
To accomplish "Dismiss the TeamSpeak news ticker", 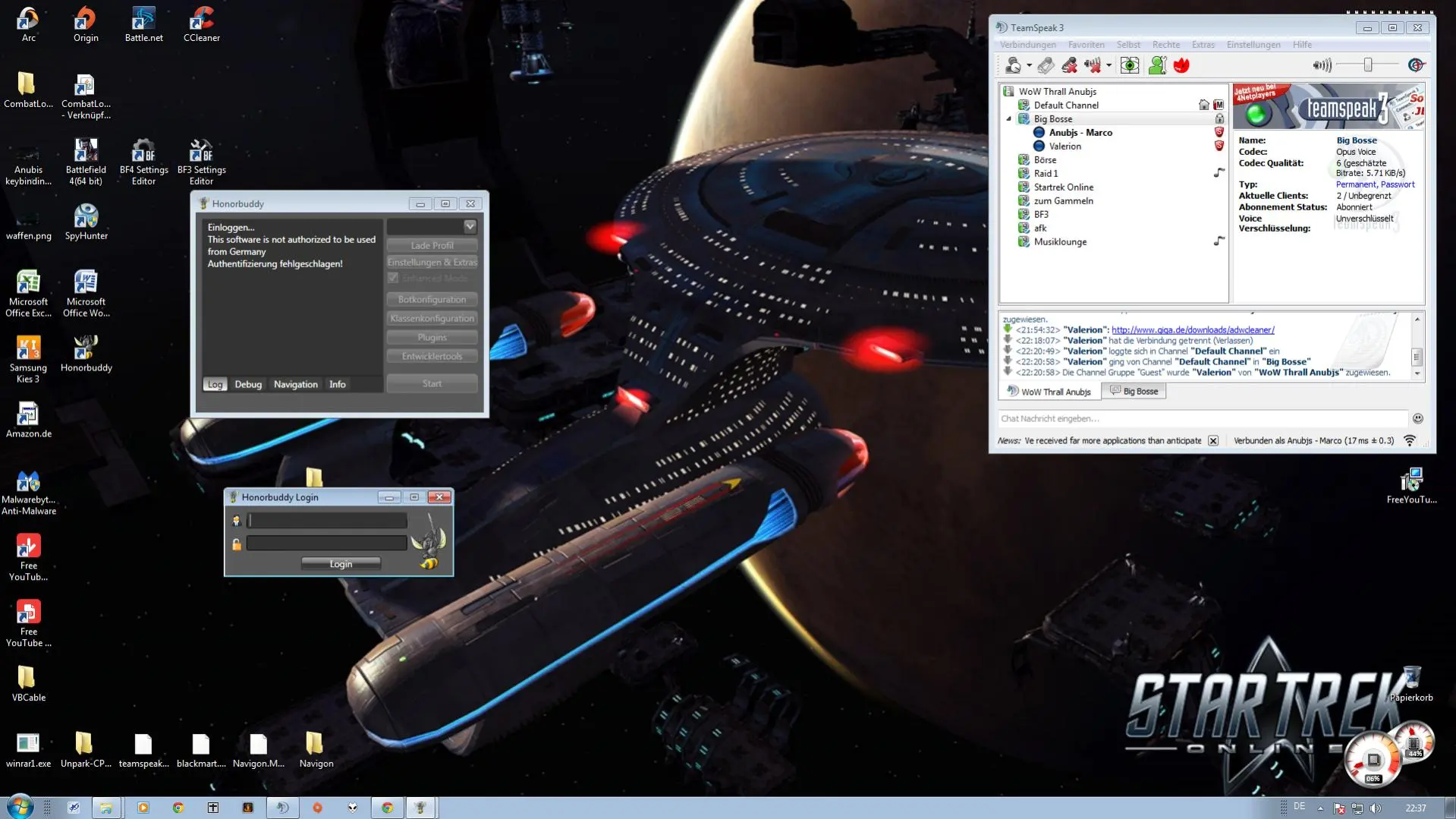I will pyautogui.click(x=1213, y=441).
